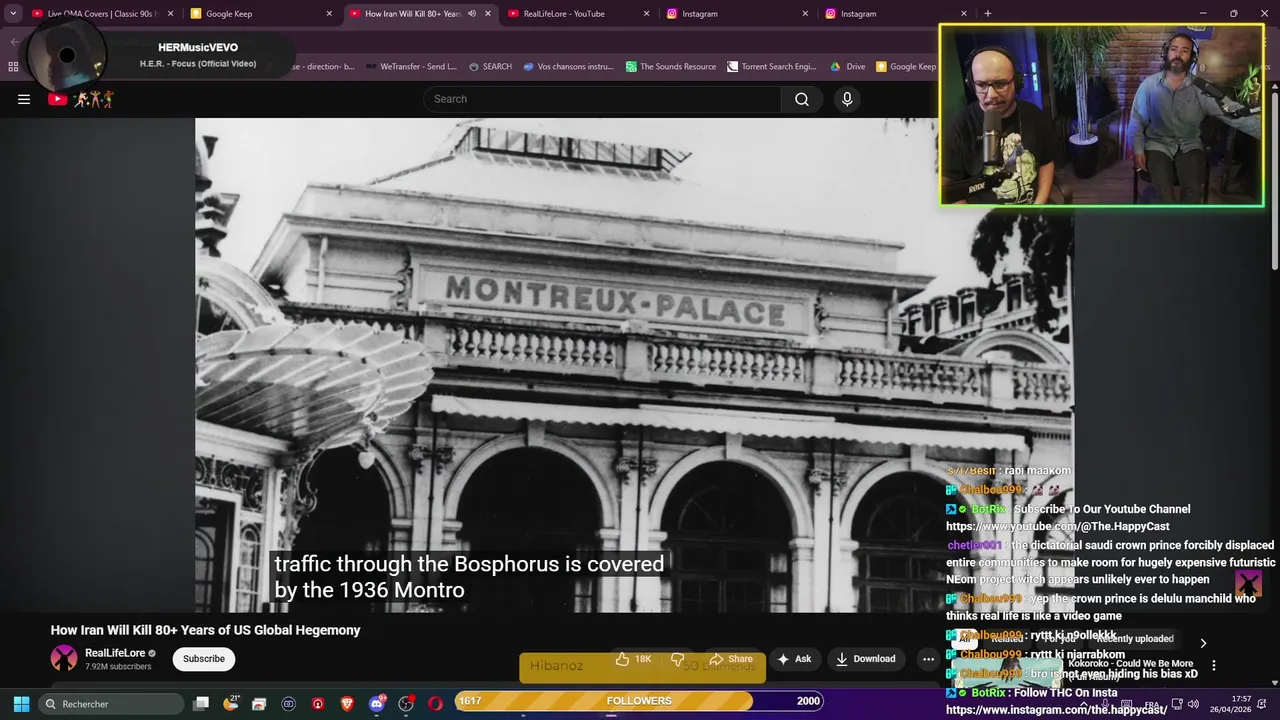Close the Google Keep tab
The height and width of the screenshot is (720, 1280).
329,14
